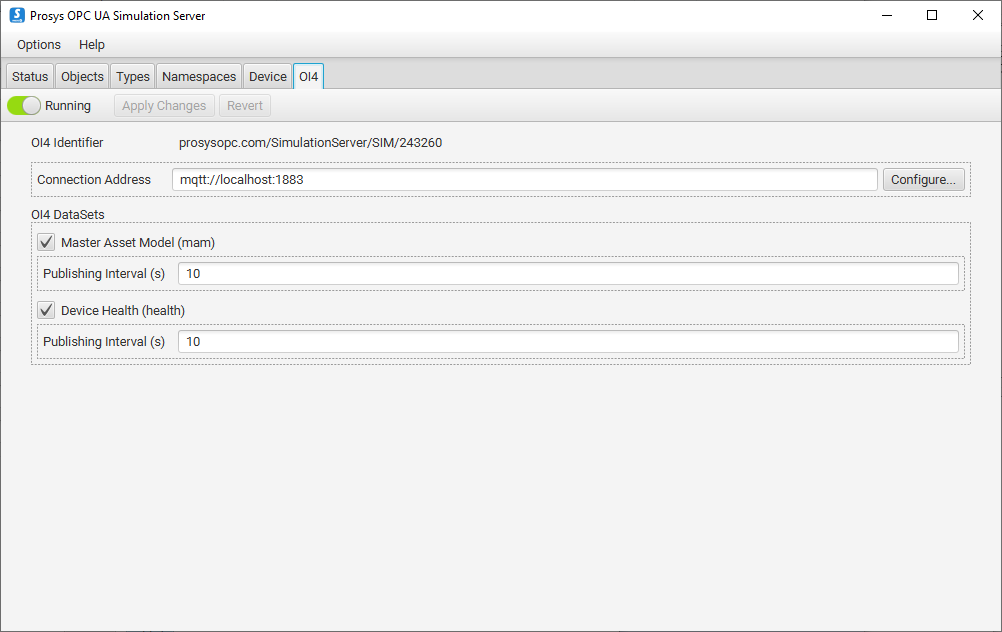The image size is (1002, 632).
Task: Click the Apply Changes button
Action: (164, 105)
